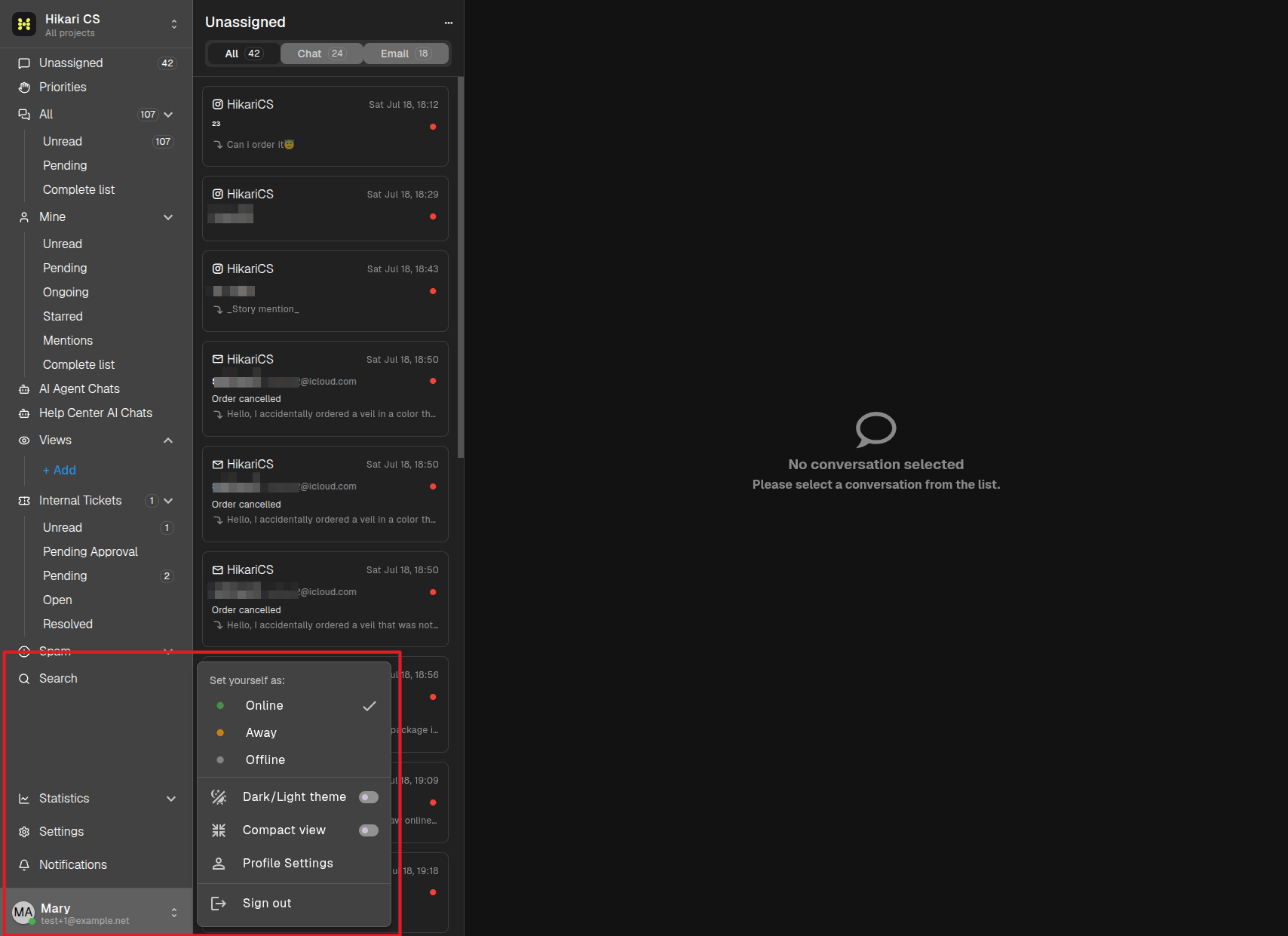Image resolution: width=1288 pixels, height=936 pixels.
Task: Open the 18:29 HikariCS conversation card
Action: tap(325, 209)
